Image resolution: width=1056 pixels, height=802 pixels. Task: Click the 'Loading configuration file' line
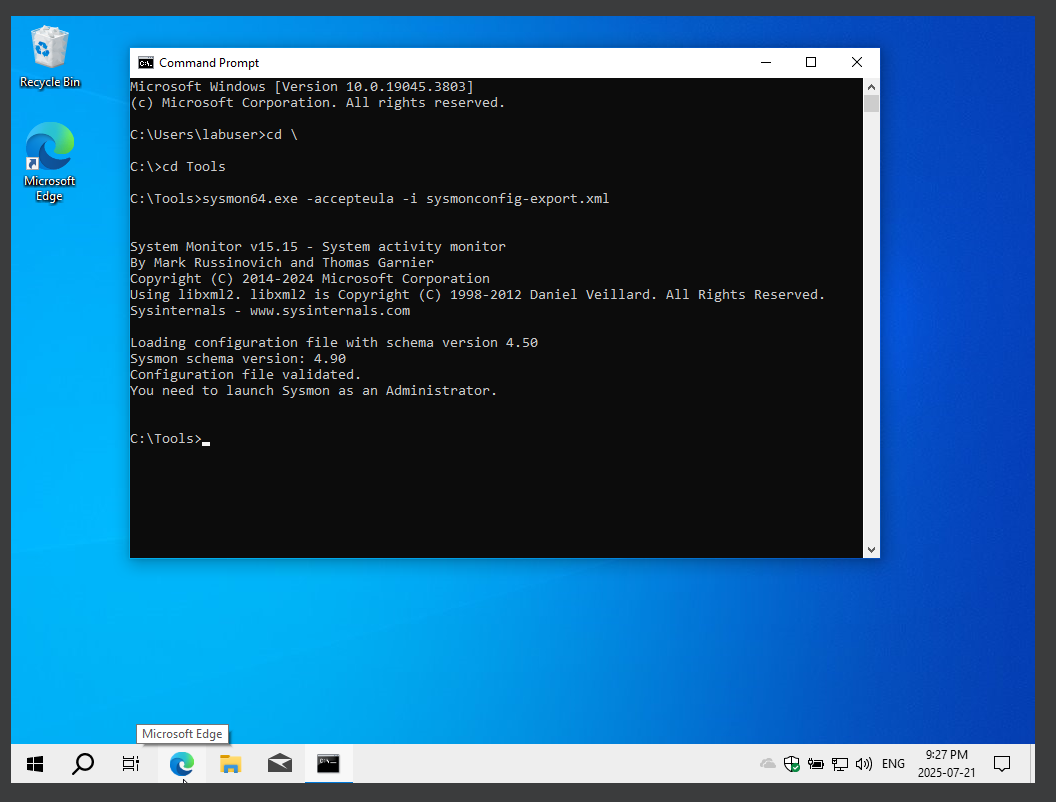pos(334,342)
